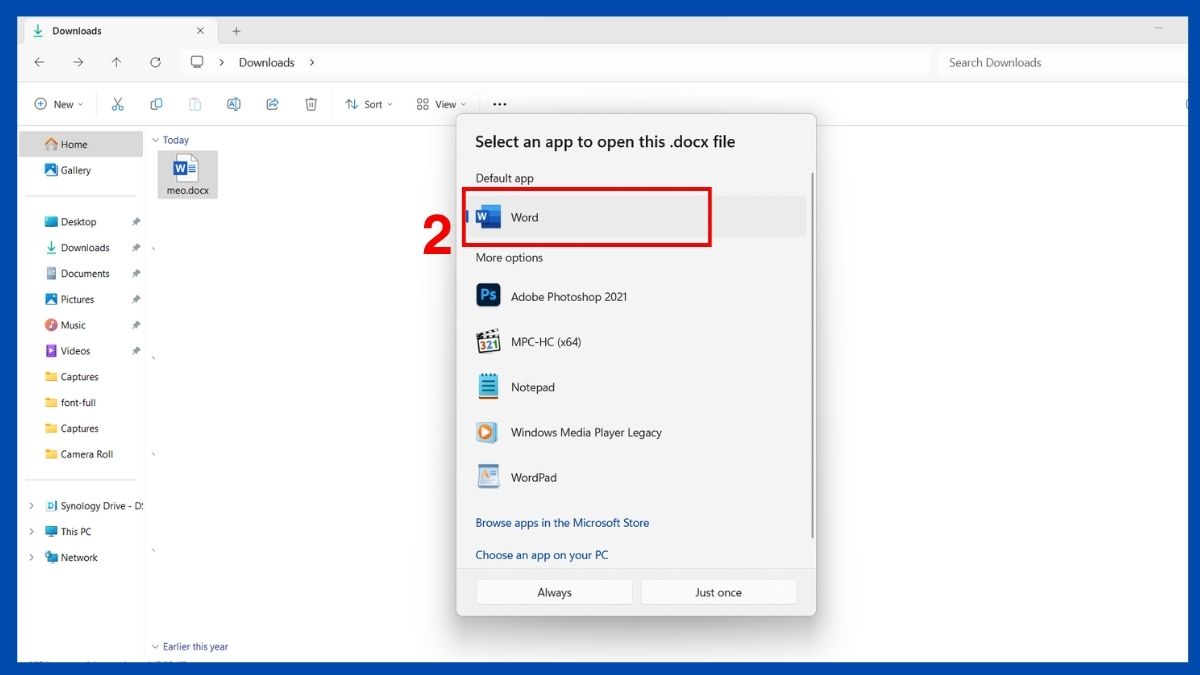Select the meo.docx file
The height and width of the screenshot is (675, 1200).
pyautogui.click(x=188, y=174)
